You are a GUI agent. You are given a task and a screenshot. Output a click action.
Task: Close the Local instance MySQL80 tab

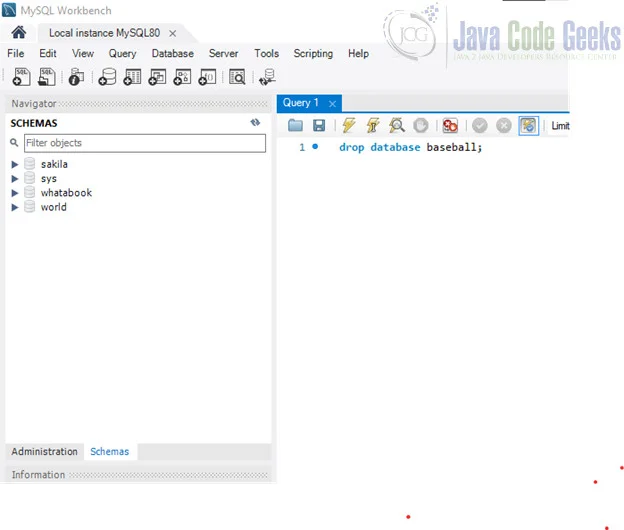coord(172,33)
